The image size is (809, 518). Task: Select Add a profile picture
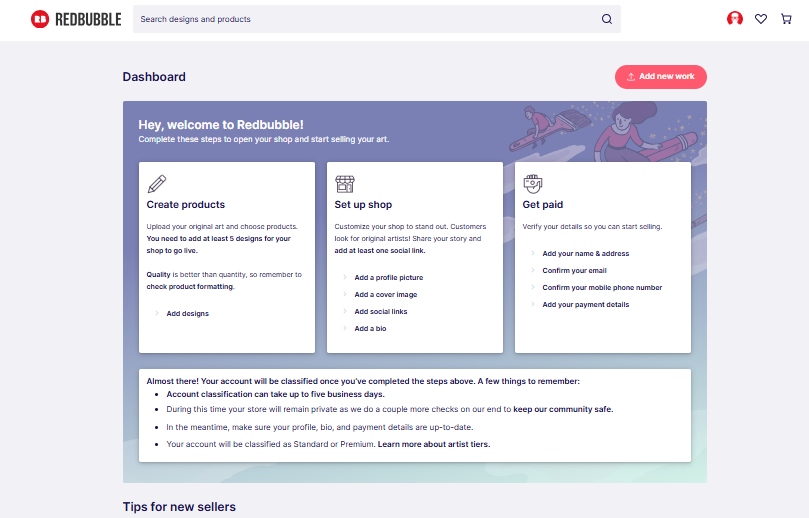388,278
